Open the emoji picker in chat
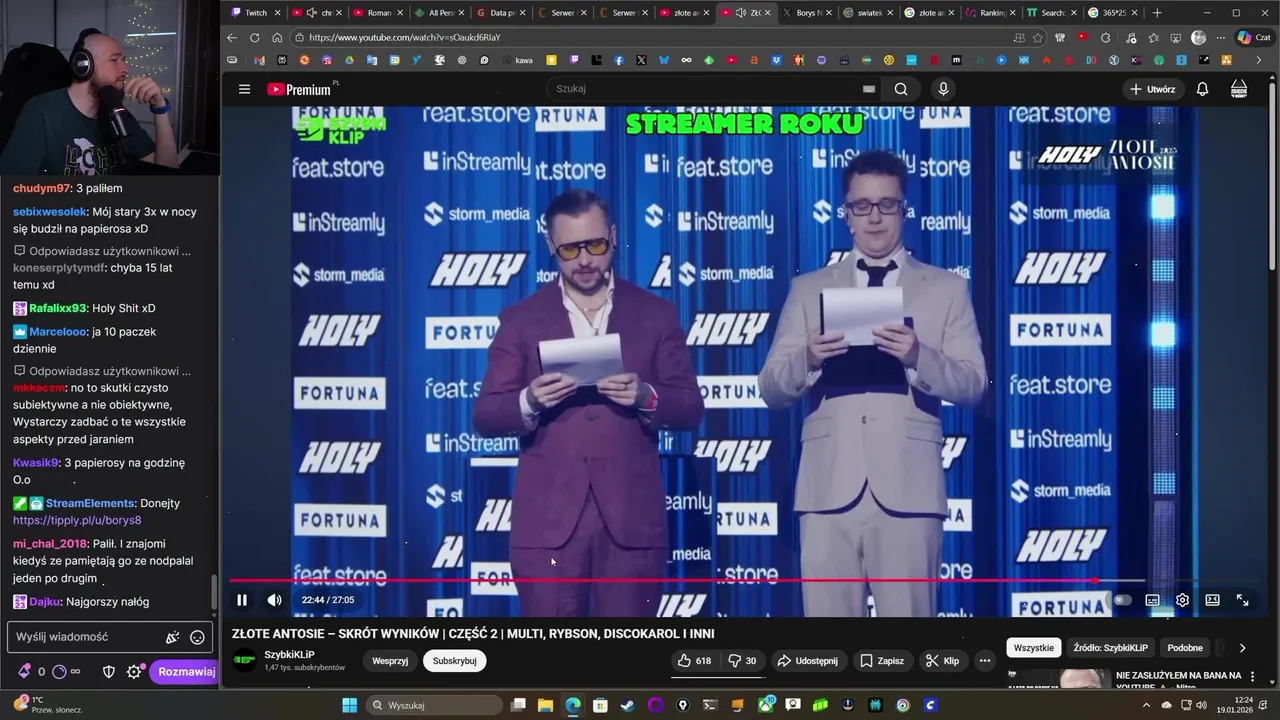The height and width of the screenshot is (720, 1280). (198, 637)
